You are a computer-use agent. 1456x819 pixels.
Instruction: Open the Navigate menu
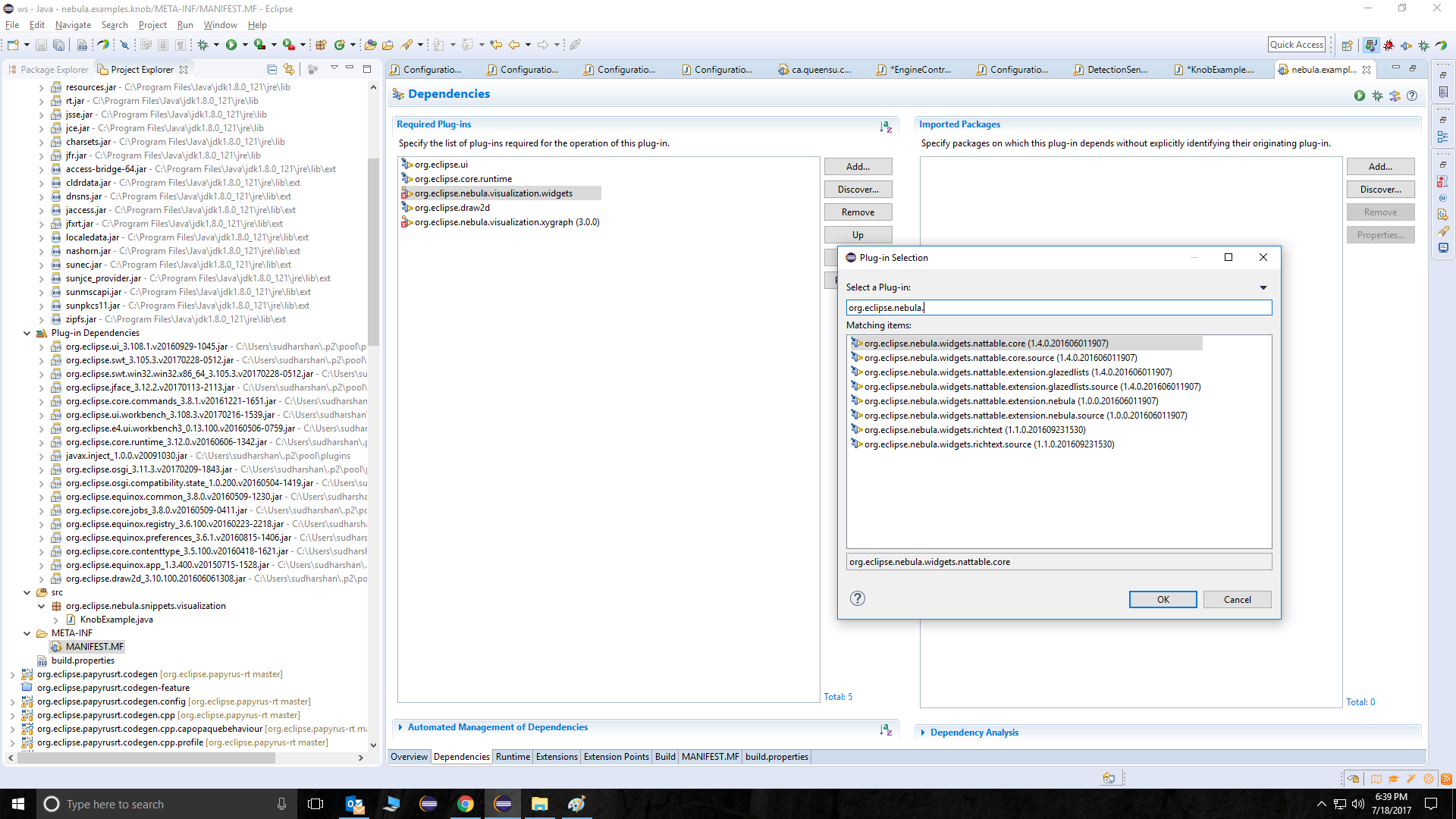[x=73, y=25]
